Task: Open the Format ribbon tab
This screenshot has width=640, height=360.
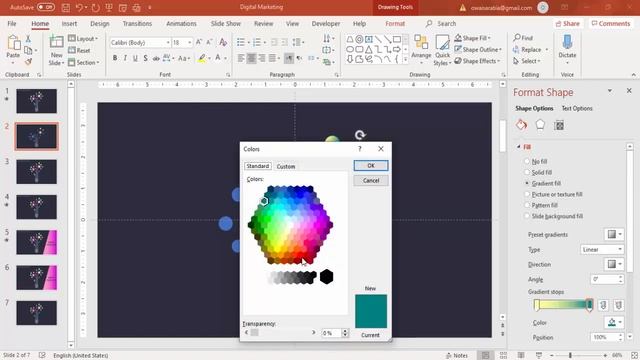Action: (x=395, y=24)
